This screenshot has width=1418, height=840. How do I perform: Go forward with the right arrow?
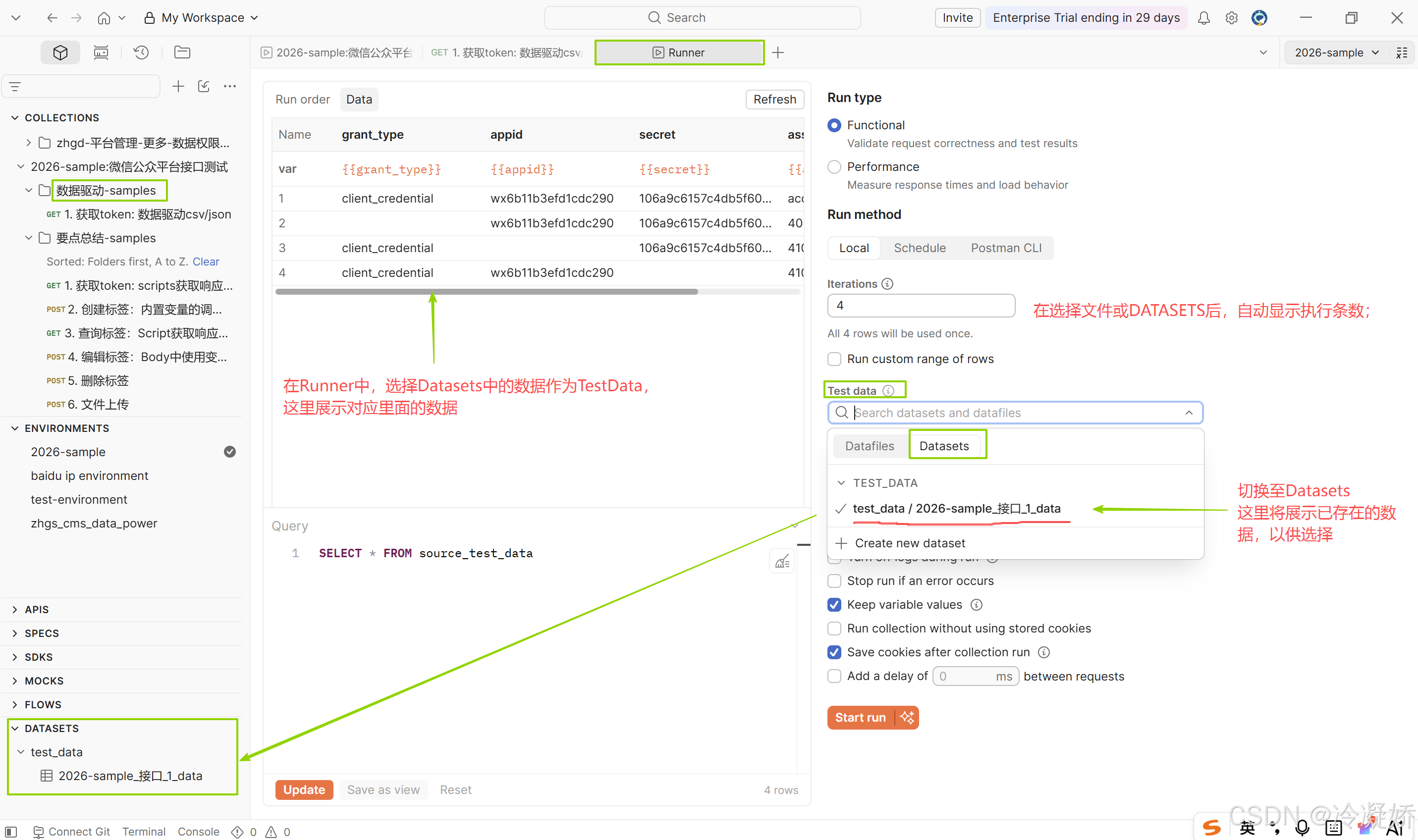click(76, 17)
